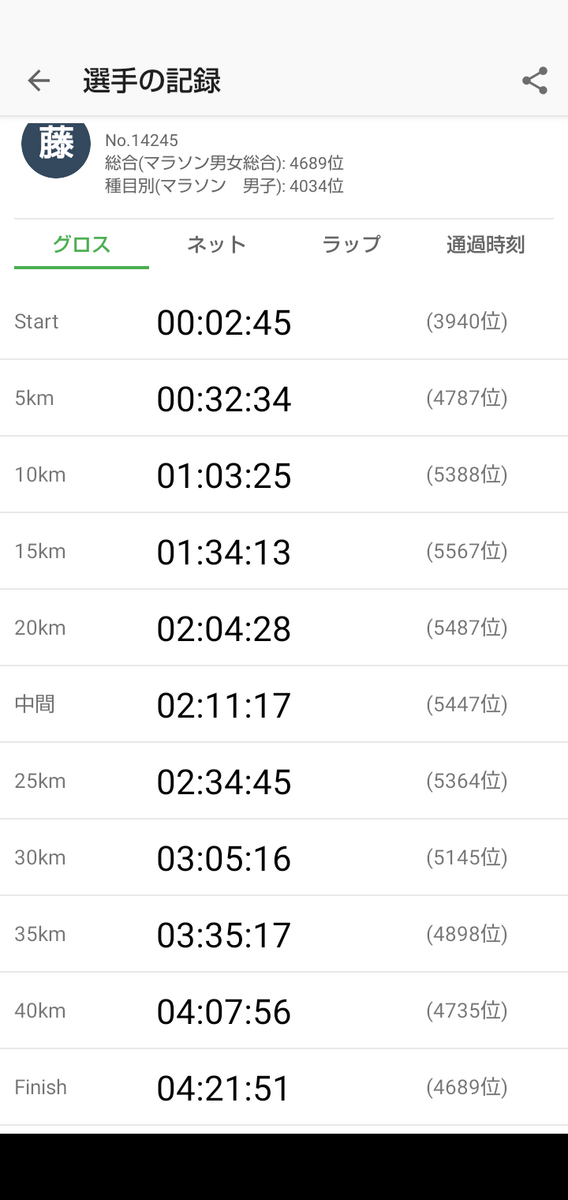Screen dimensions: 568x1200
Task: Tap the 中間 halfway split row
Action: pyautogui.click(x=284, y=704)
